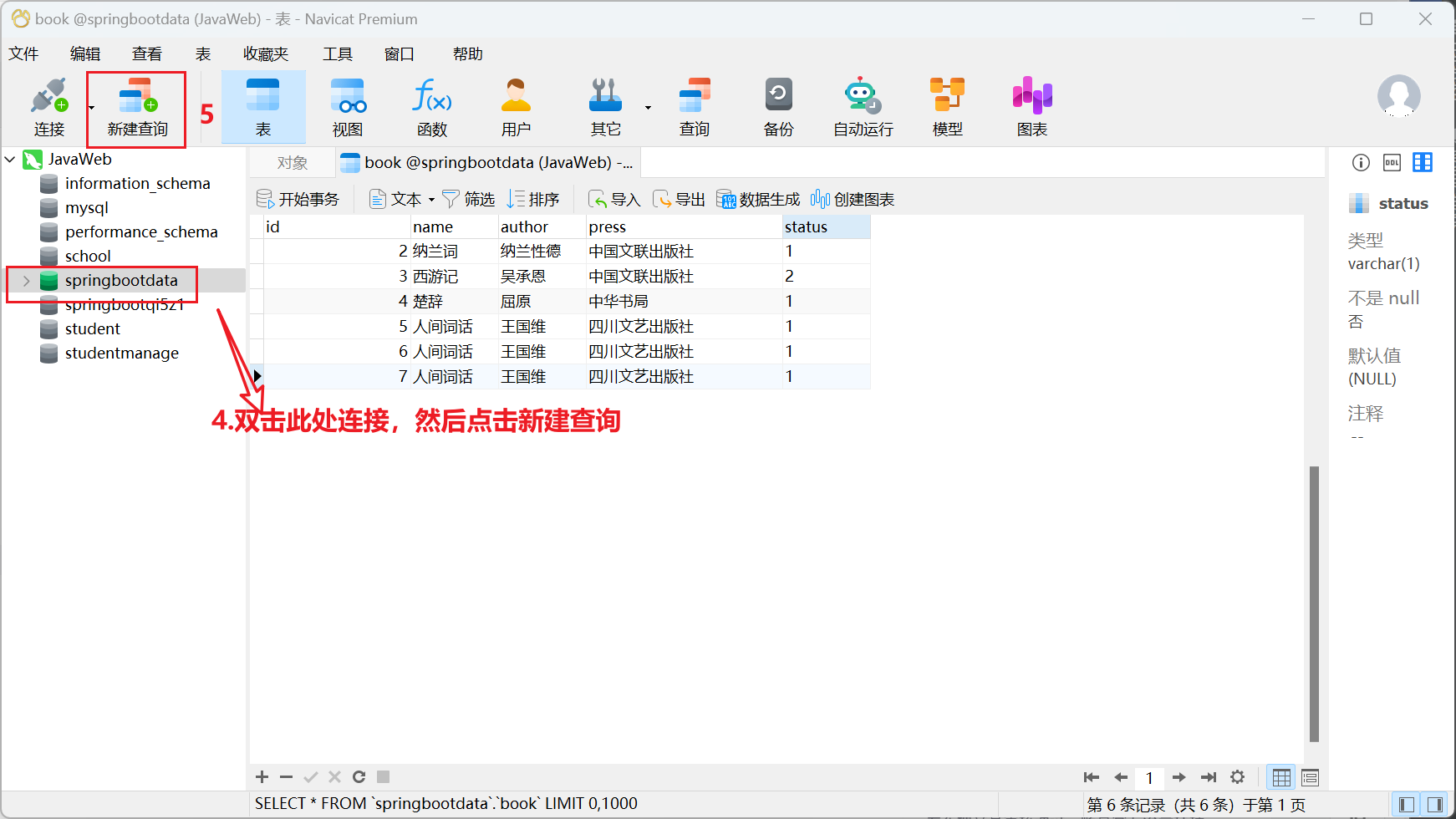Image resolution: width=1456 pixels, height=819 pixels.
Task: Show the DDL pane icon
Action: pyautogui.click(x=1392, y=162)
